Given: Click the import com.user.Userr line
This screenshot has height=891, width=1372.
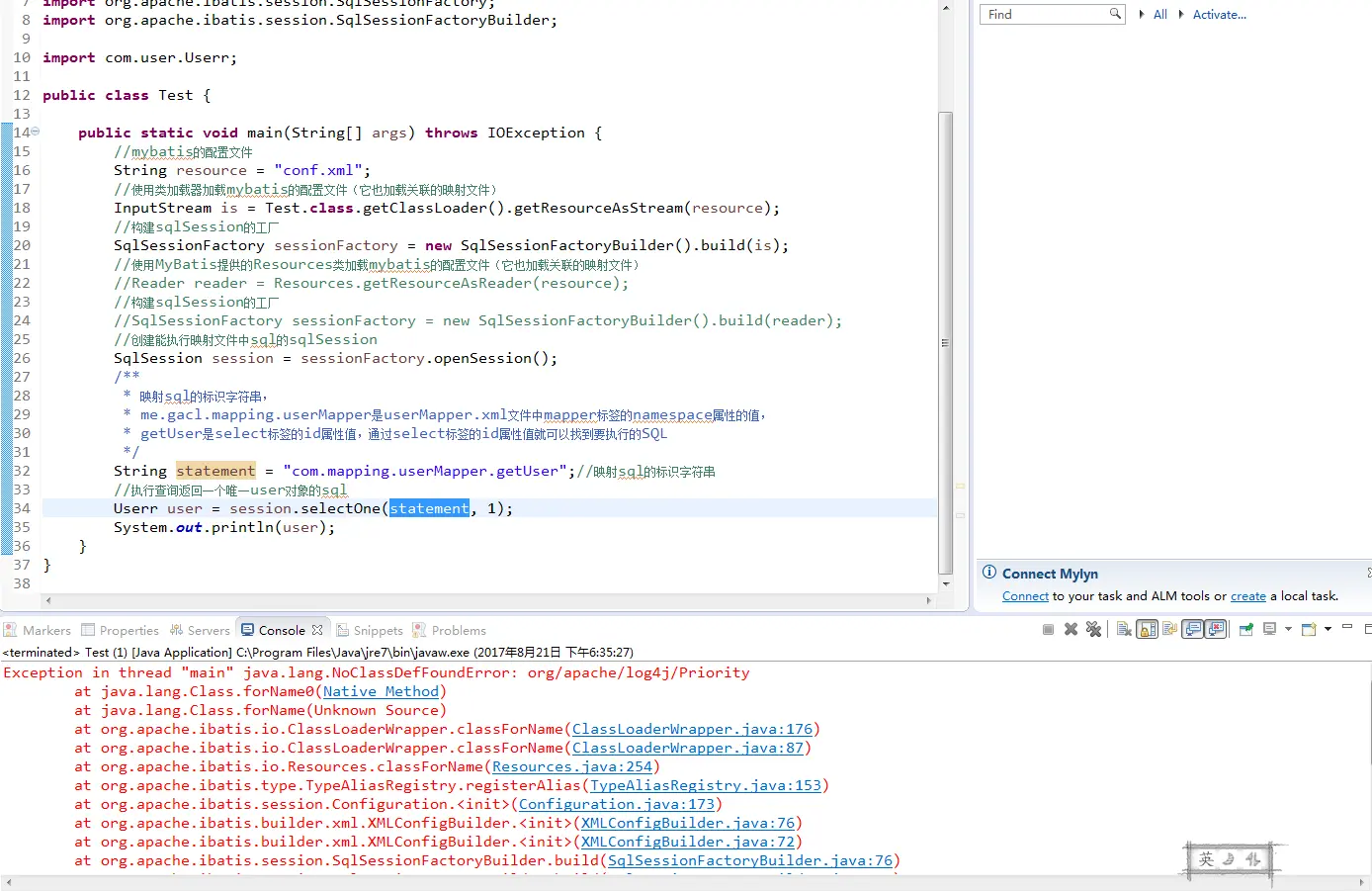Looking at the screenshot, I should point(139,57).
